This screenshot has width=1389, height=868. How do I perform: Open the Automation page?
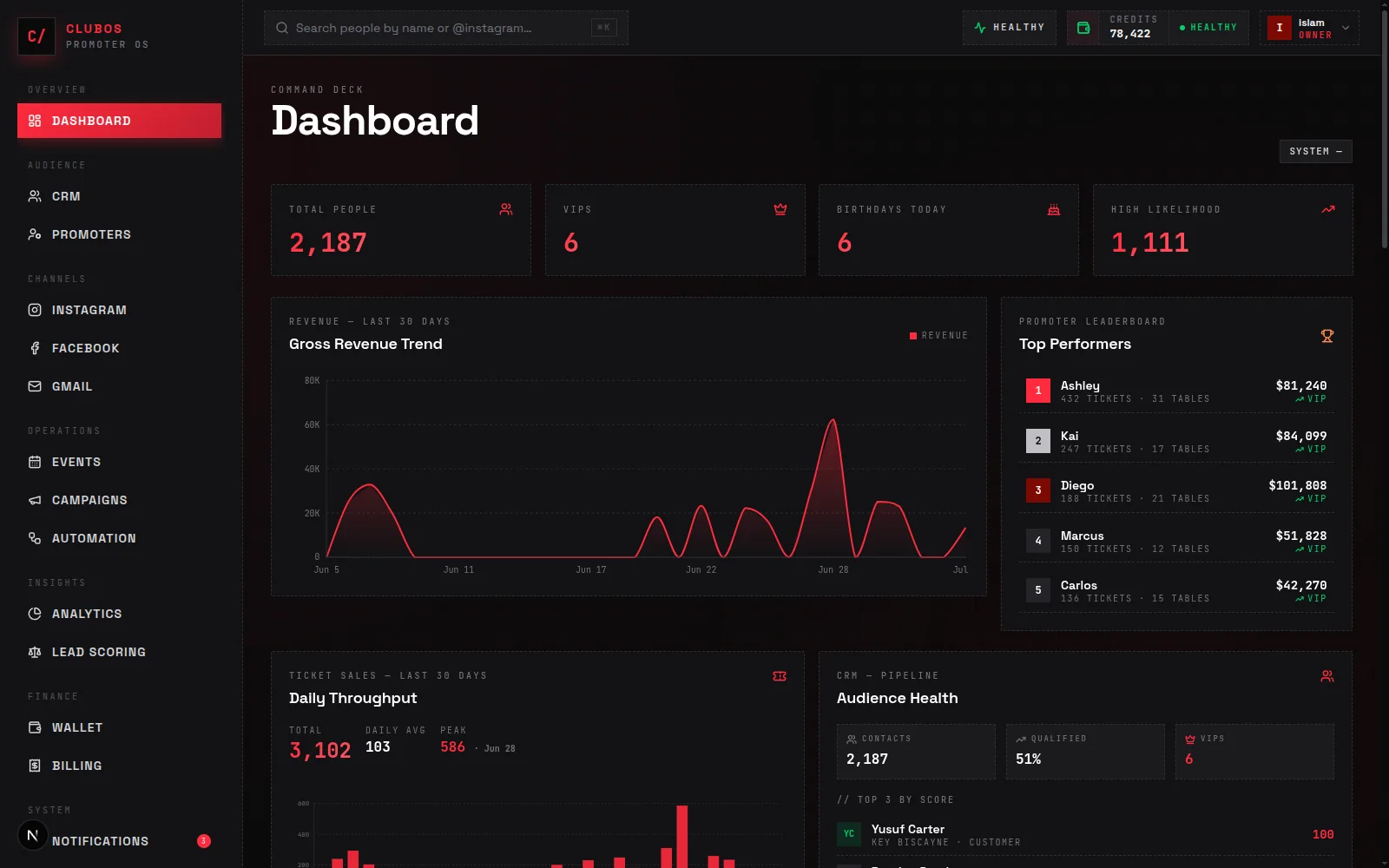tap(119, 538)
